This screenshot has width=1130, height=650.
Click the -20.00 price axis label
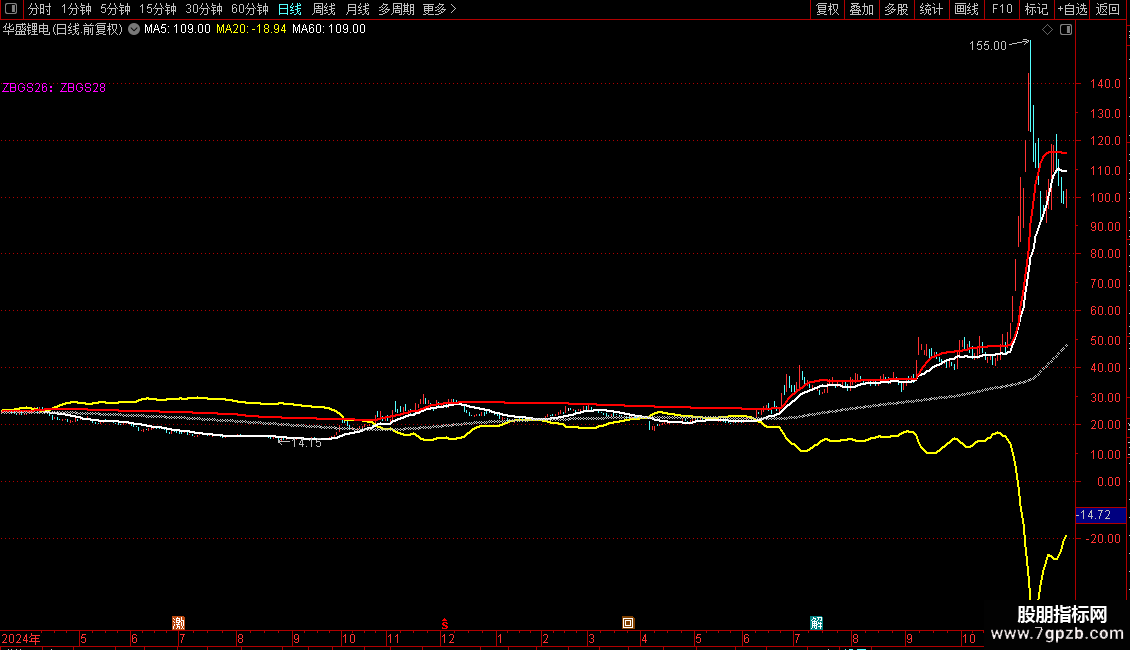[1104, 539]
